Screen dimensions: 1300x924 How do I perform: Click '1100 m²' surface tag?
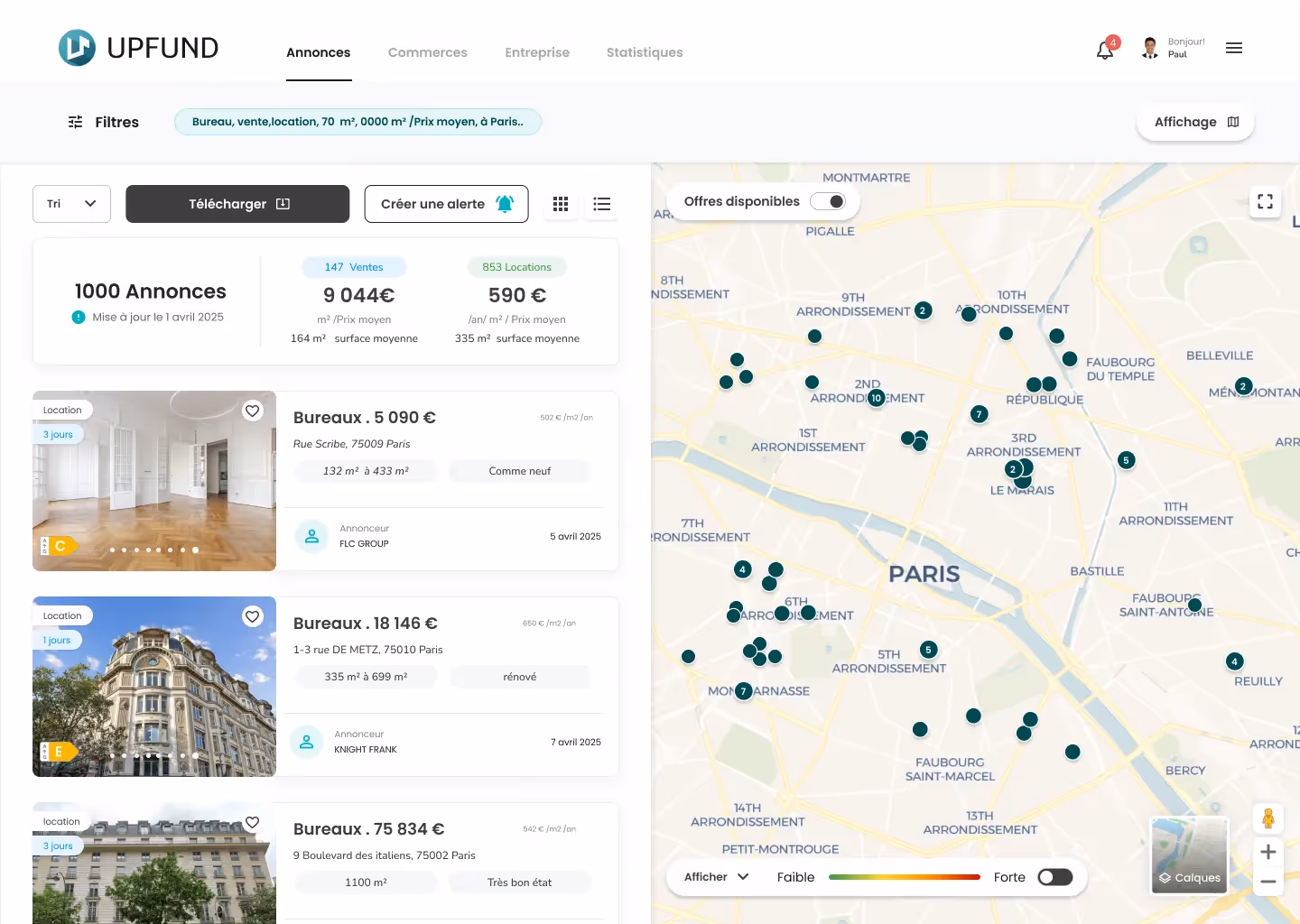coord(366,882)
